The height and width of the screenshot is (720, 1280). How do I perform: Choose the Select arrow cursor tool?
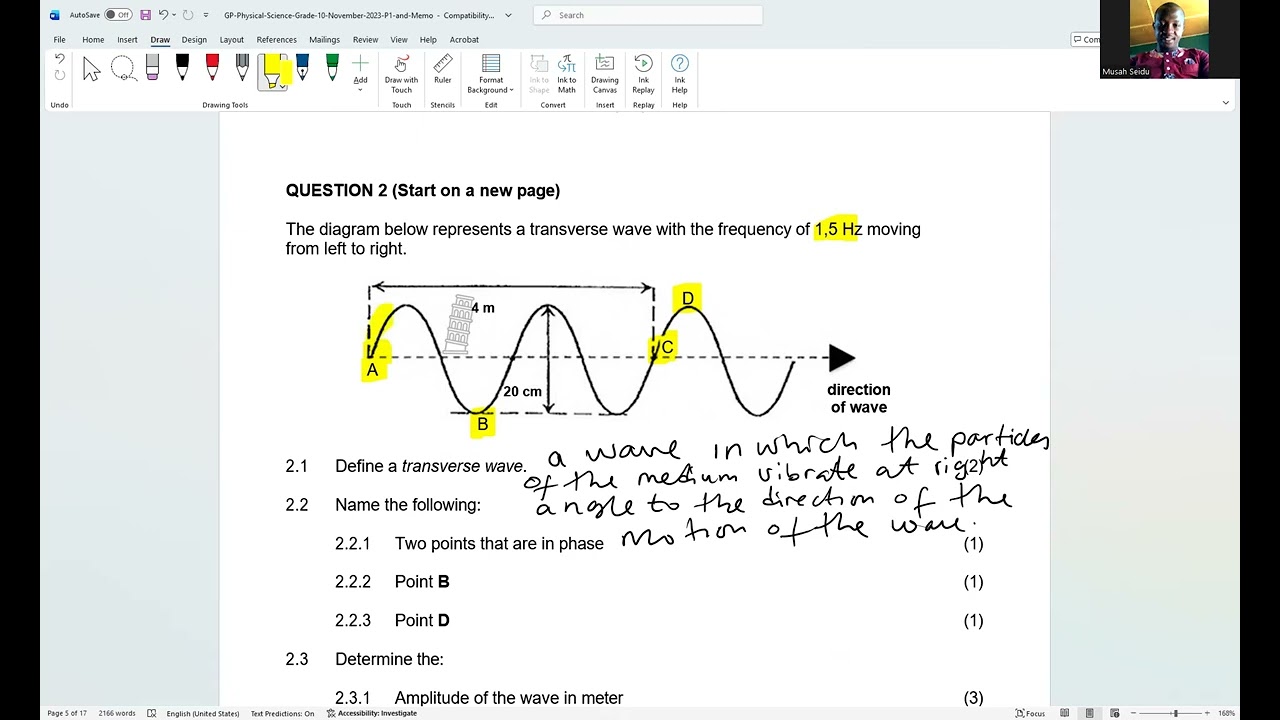point(92,70)
